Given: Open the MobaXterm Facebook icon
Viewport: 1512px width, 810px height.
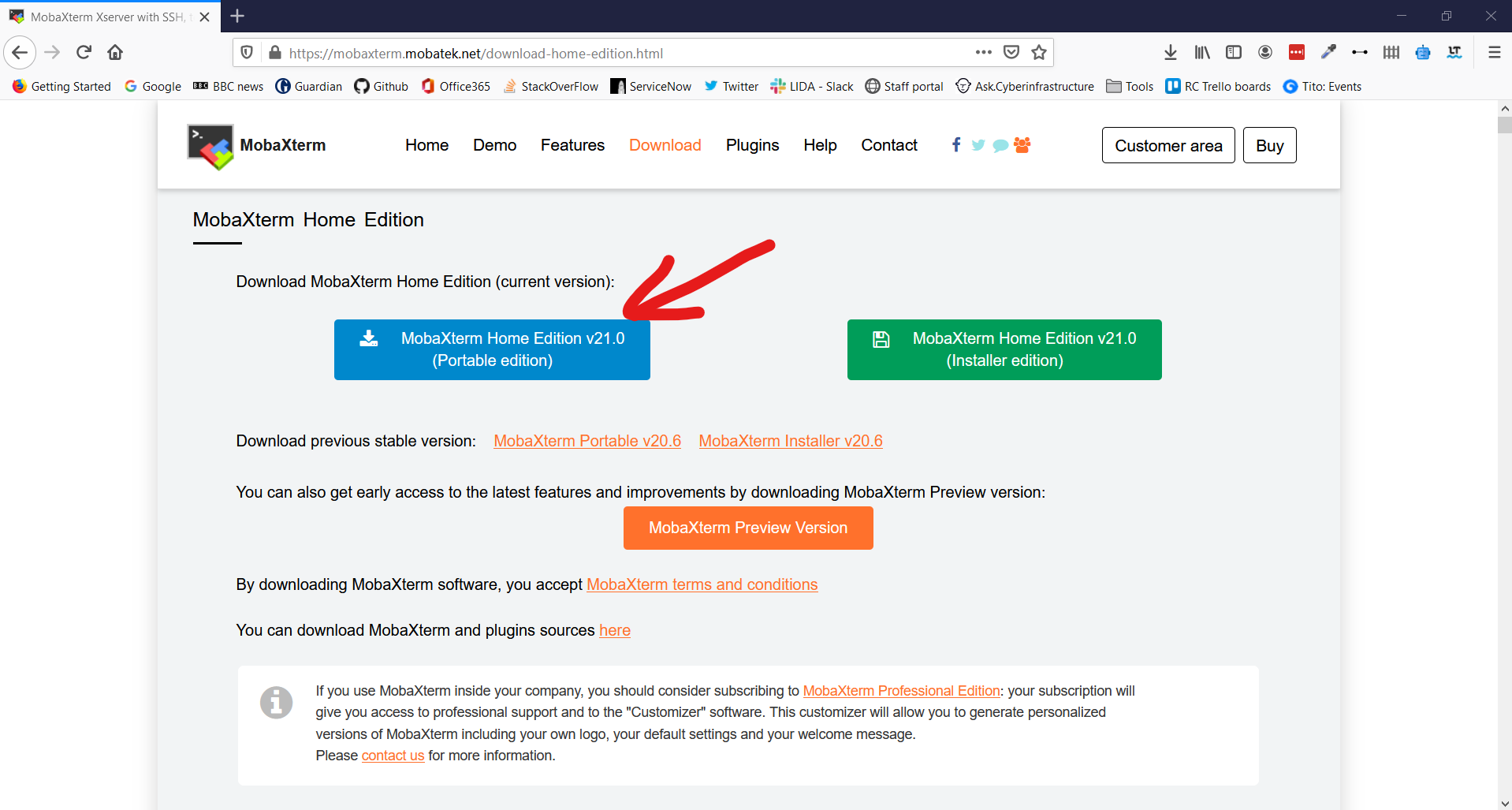Looking at the screenshot, I should 956,144.
